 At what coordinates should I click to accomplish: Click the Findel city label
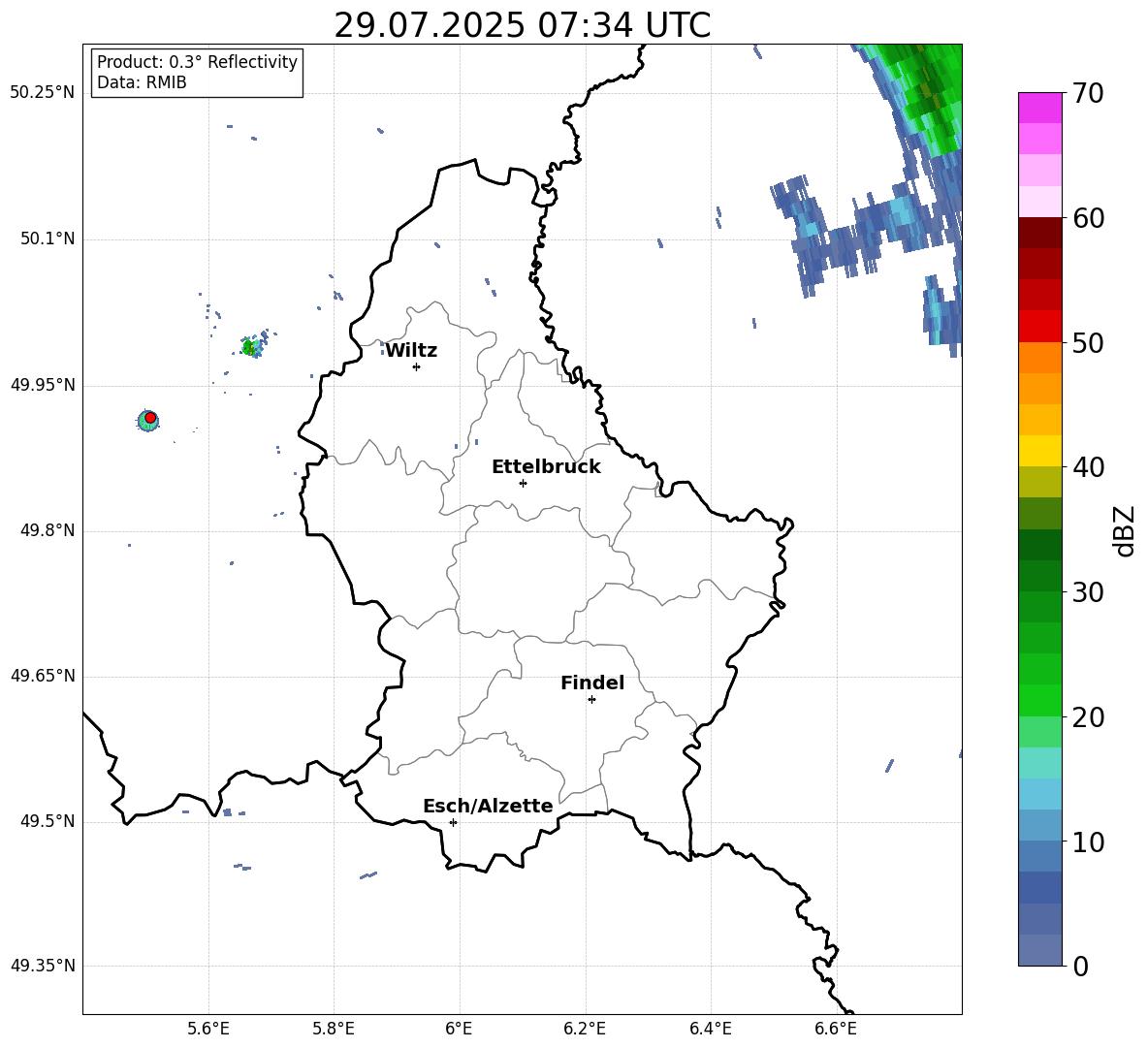click(592, 683)
